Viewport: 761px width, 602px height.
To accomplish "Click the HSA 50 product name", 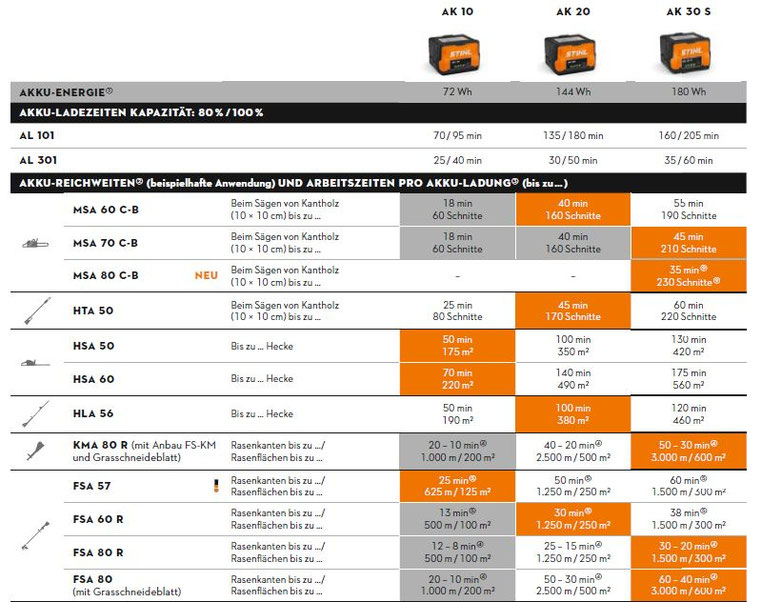I will (x=94, y=346).
